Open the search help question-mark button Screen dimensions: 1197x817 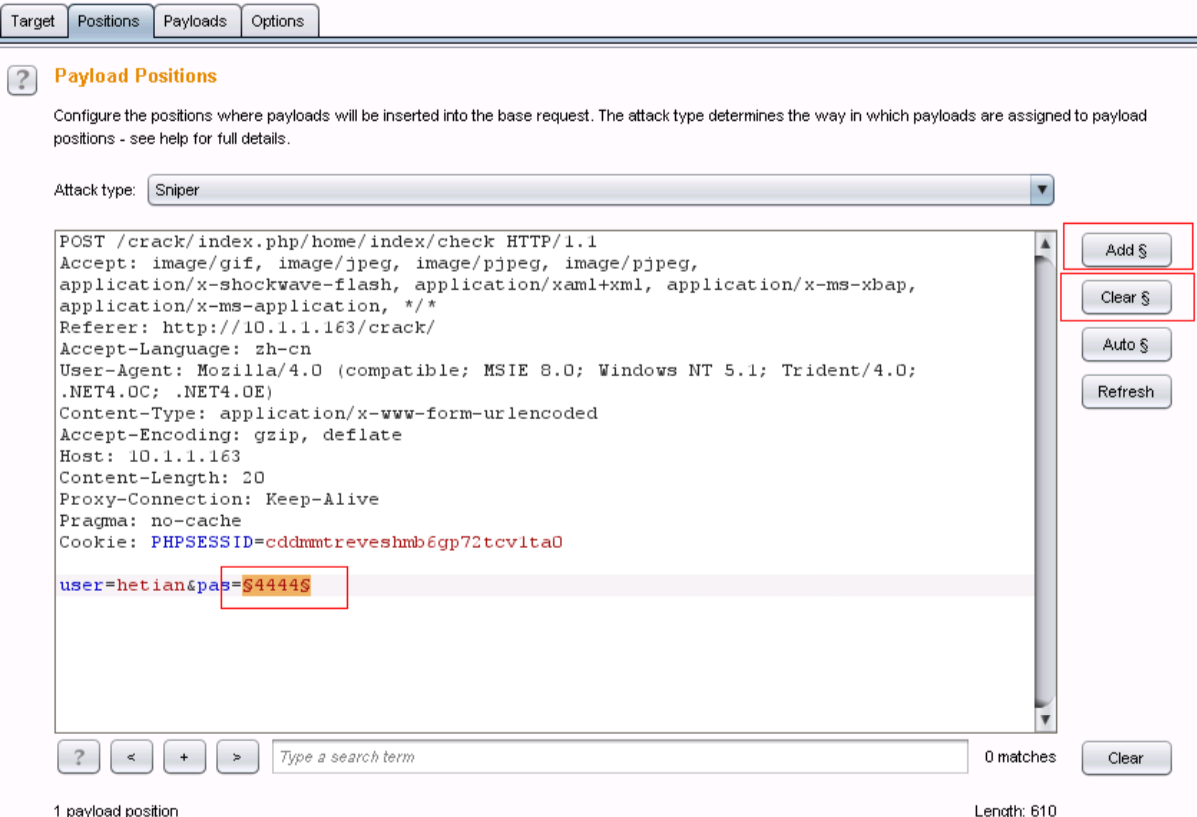point(79,757)
